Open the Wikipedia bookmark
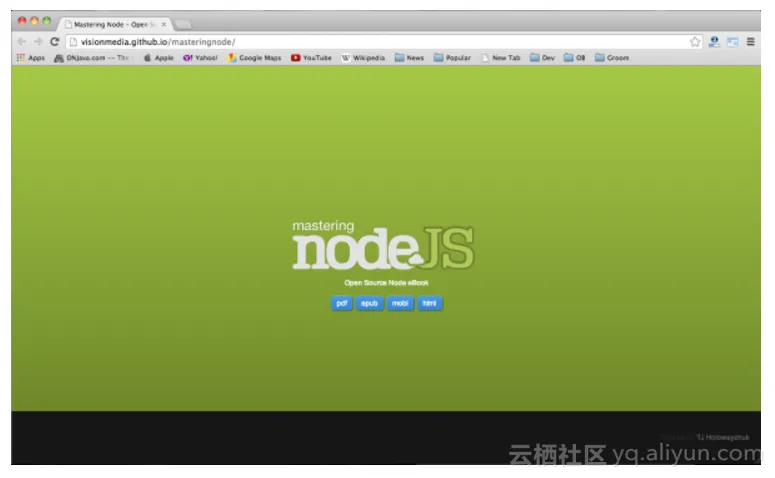The height and width of the screenshot is (478, 775). (363, 58)
